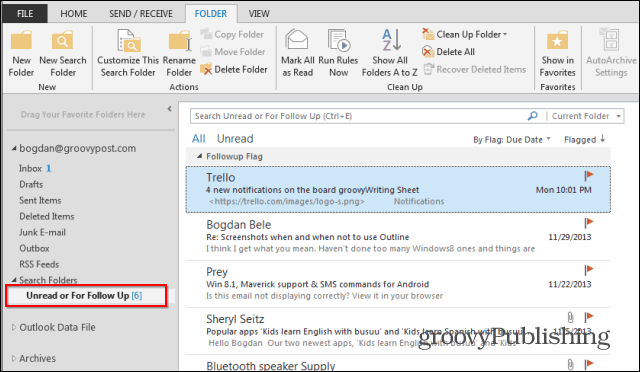Select the Unread or For Follow Up folder
The height and width of the screenshot is (372, 640).
click(x=84, y=295)
